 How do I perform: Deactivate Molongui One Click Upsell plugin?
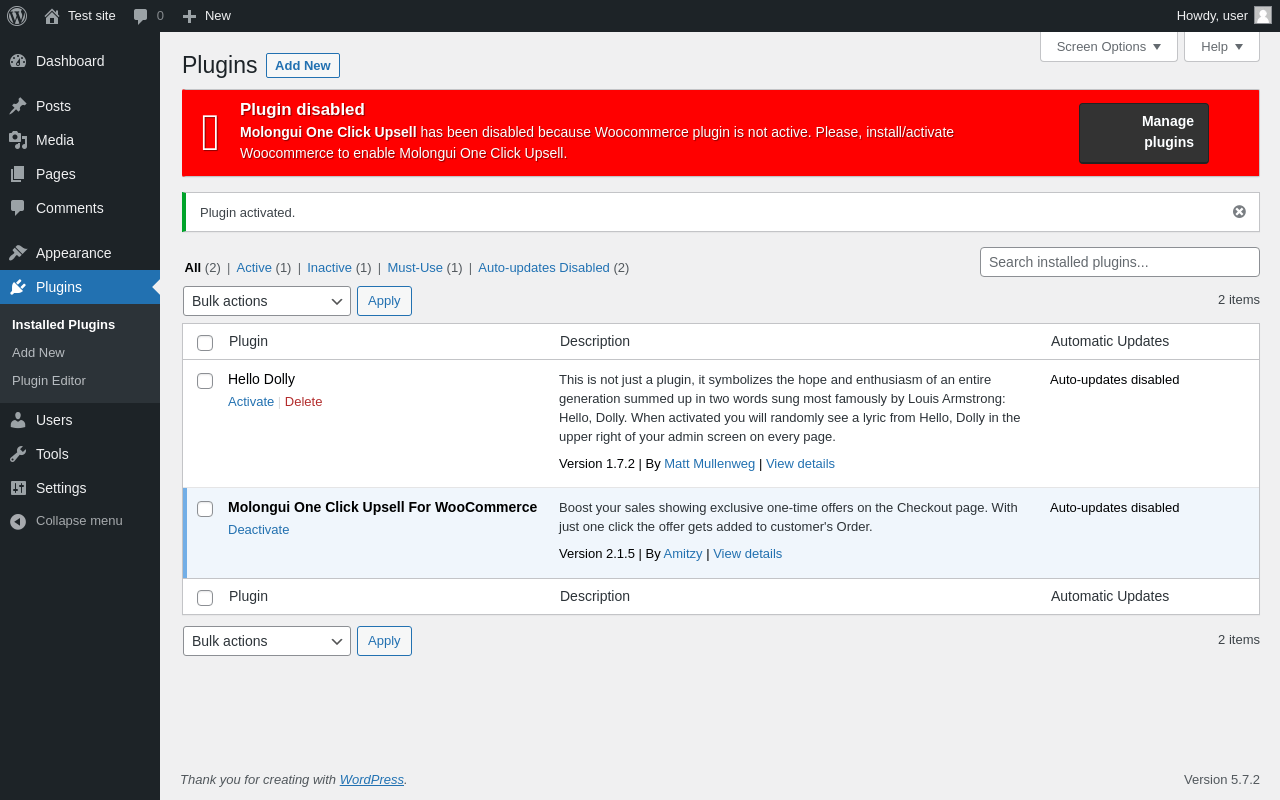tap(259, 530)
